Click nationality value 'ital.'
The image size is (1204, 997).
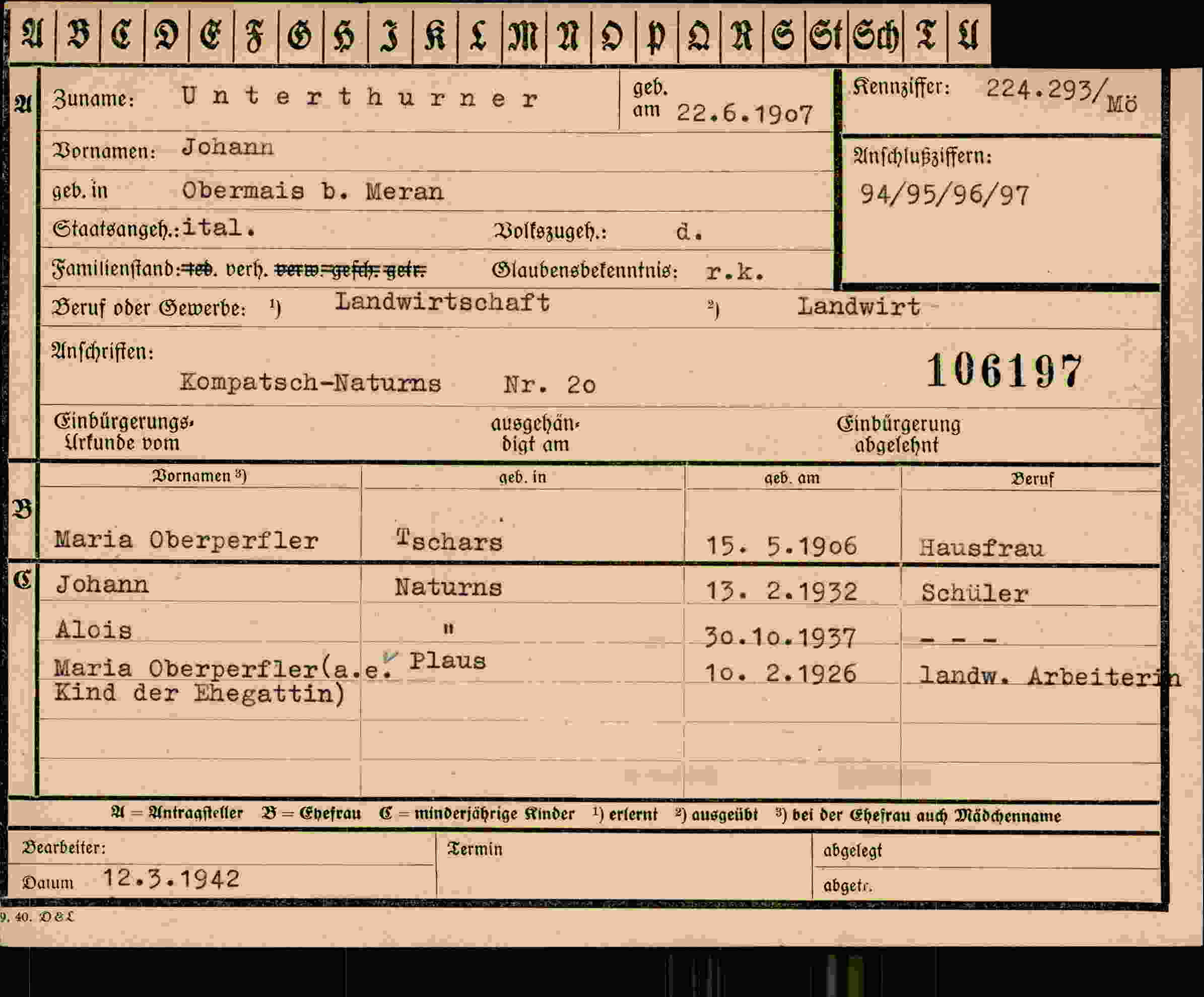click(x=219, y=228)
